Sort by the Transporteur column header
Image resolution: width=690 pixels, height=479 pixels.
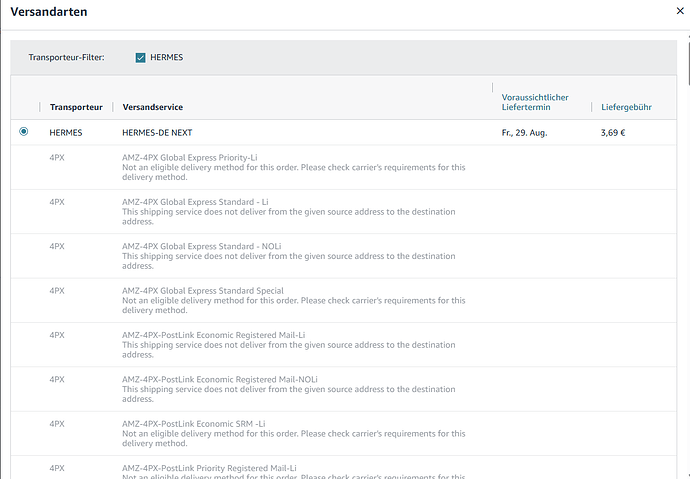point(76,107)
